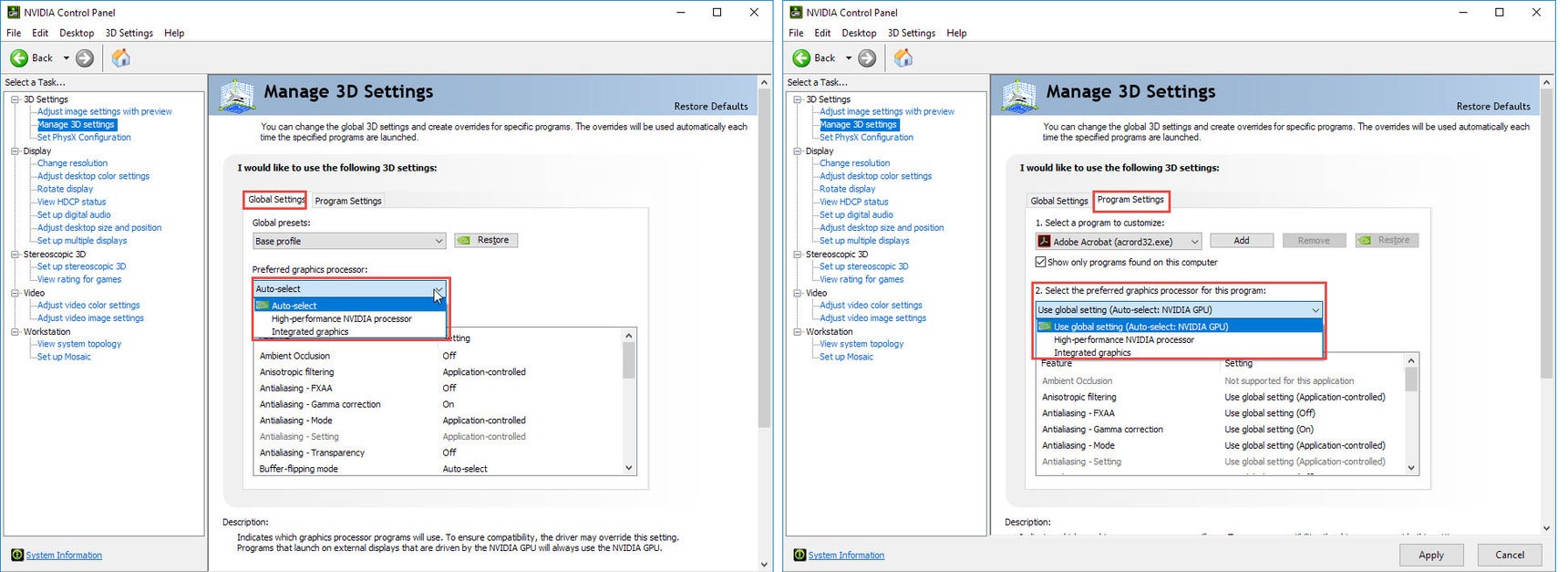Open Back history dropdown arrow, left window
This screenshot has width=1568, height=572.
pos(66,58)
